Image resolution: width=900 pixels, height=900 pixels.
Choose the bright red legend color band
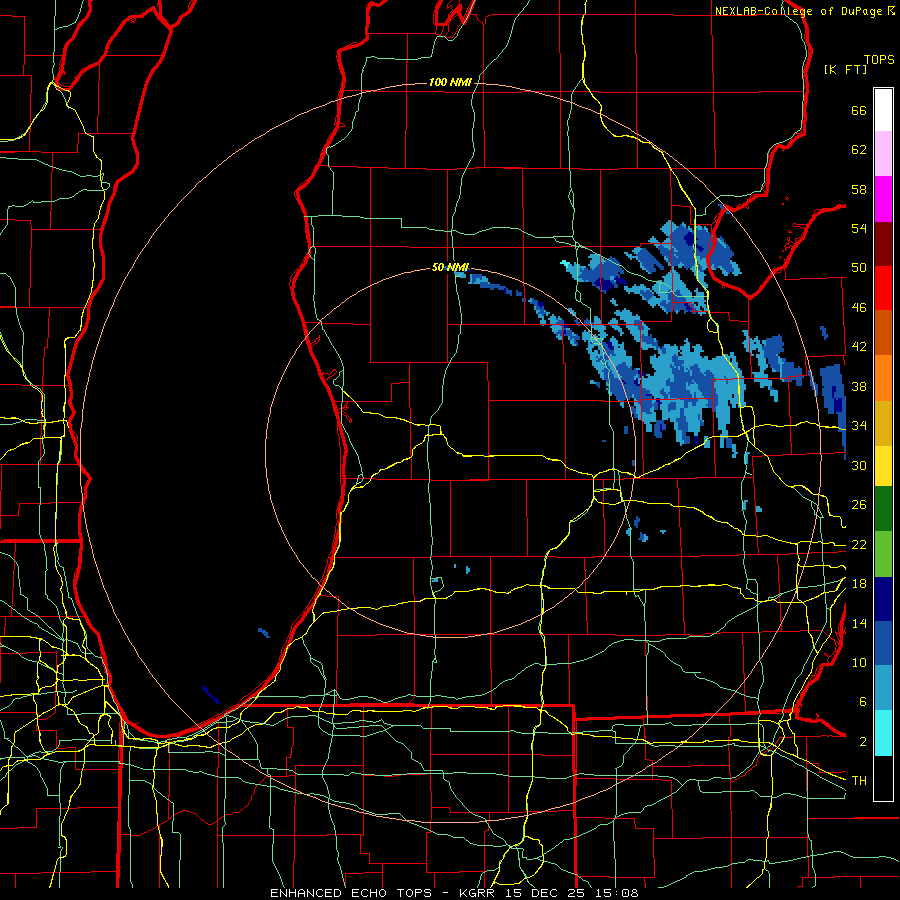883,288
